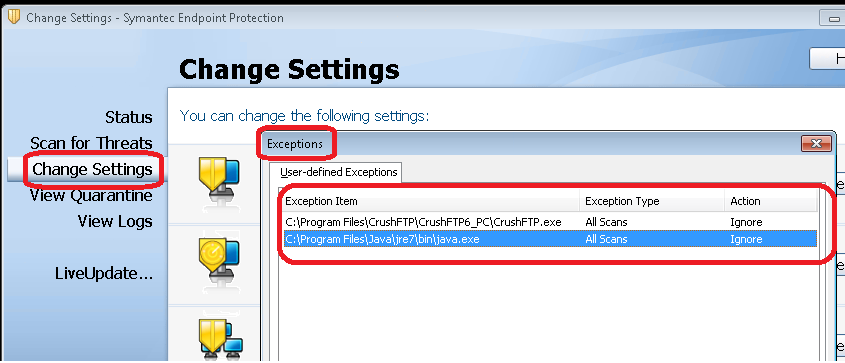Open Change Settings in the sidebar
The image size is (845, 363).
pos(92,169)
